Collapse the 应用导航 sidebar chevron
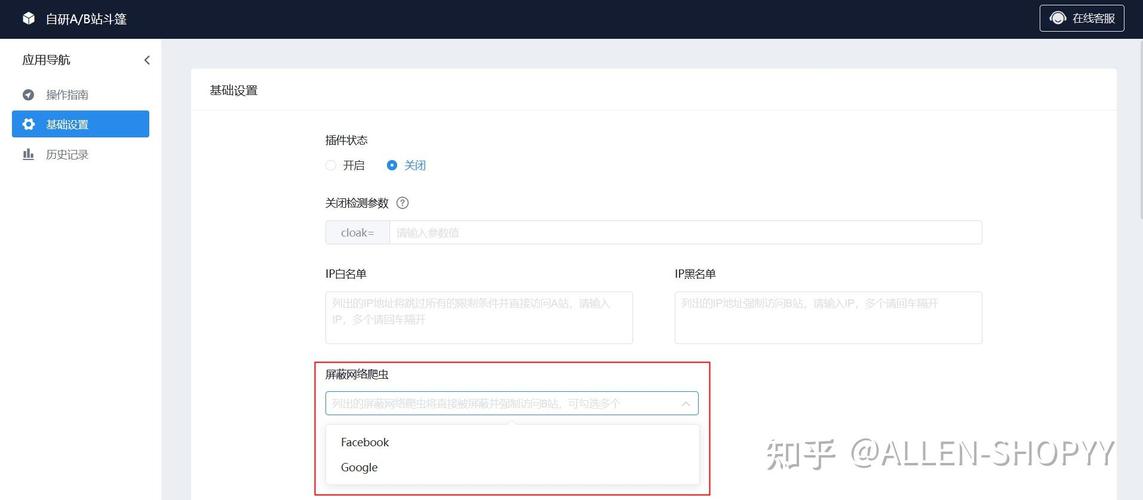Image resolution: width=1143 pixels, height=500 pixels. tap(147, 60)
